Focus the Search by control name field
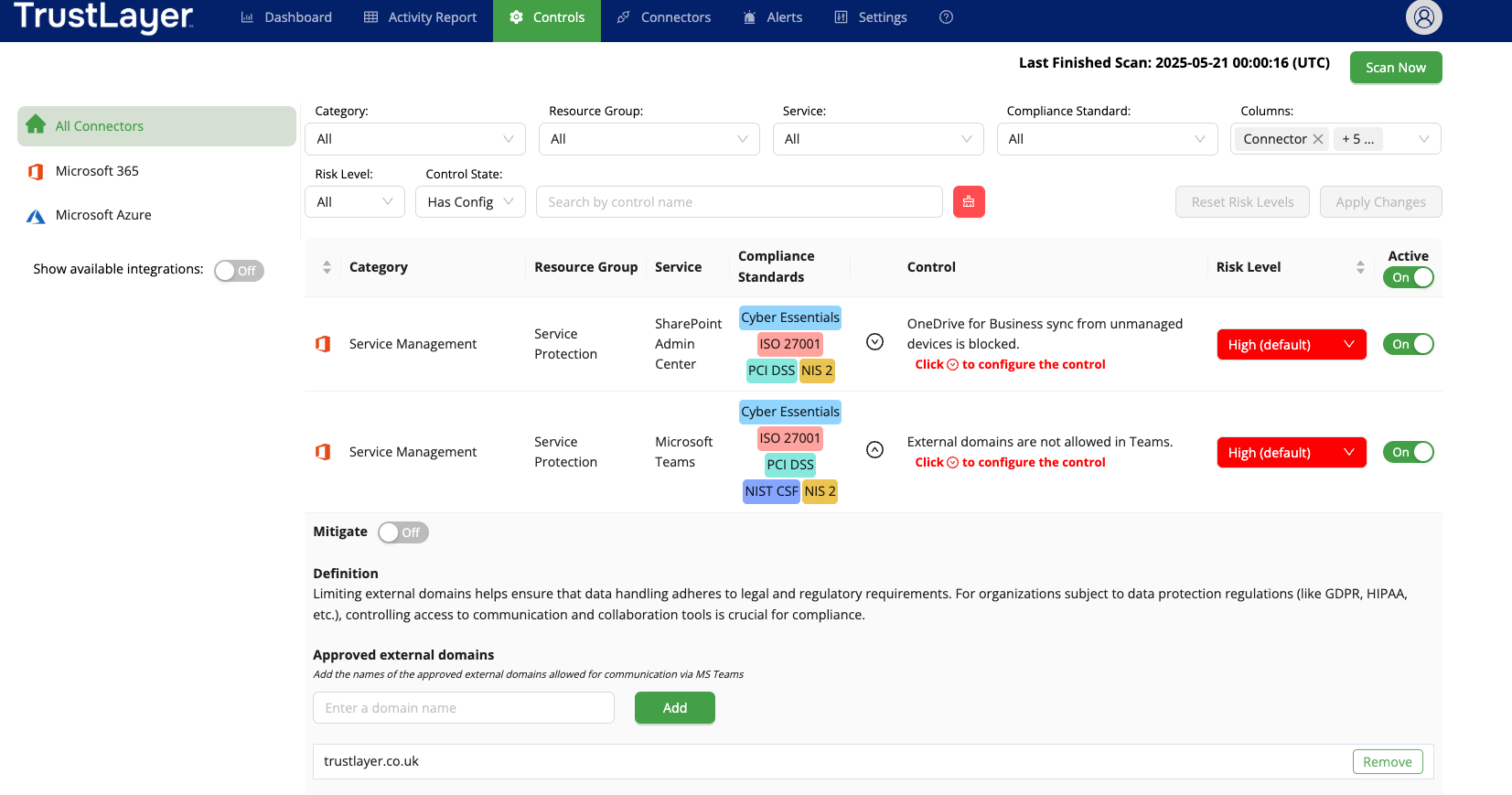1512x795 pixels. (x=739, y=202)
